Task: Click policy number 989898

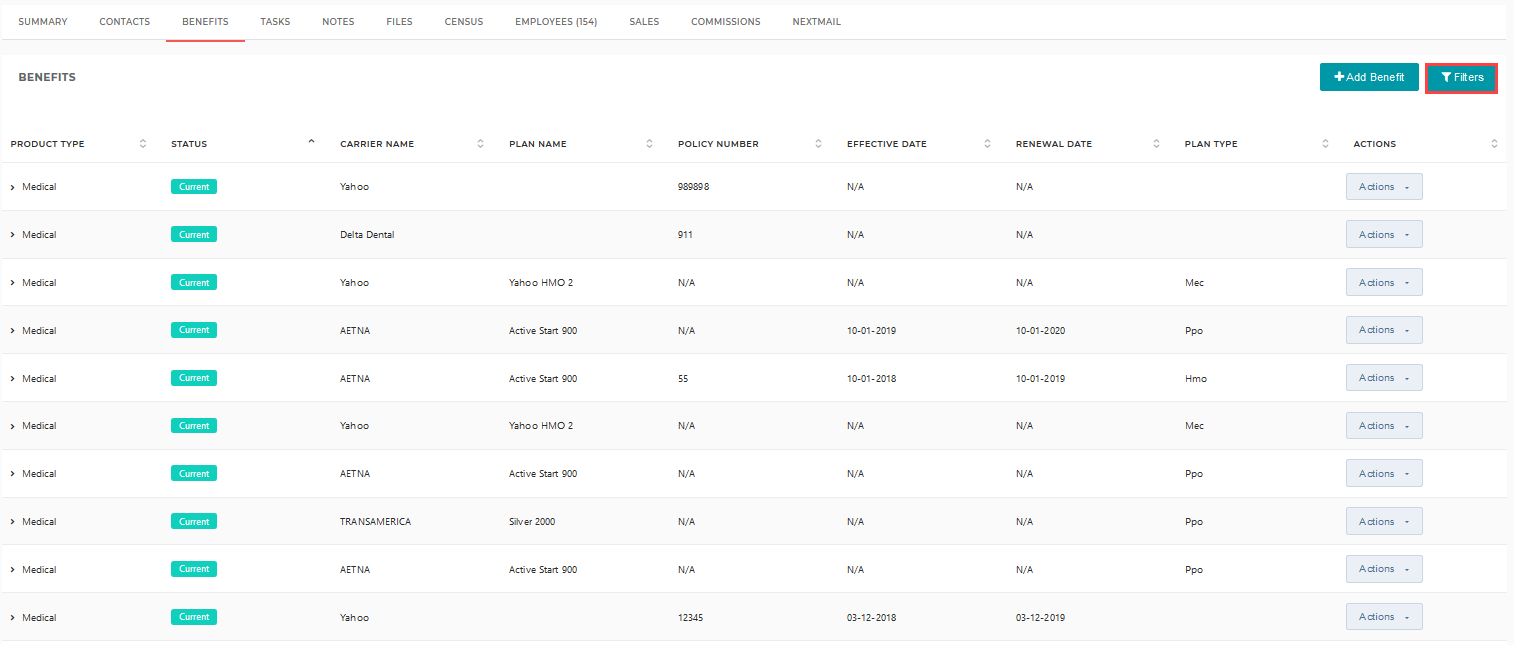Action: pyautogui.click(x=694, y=187)
